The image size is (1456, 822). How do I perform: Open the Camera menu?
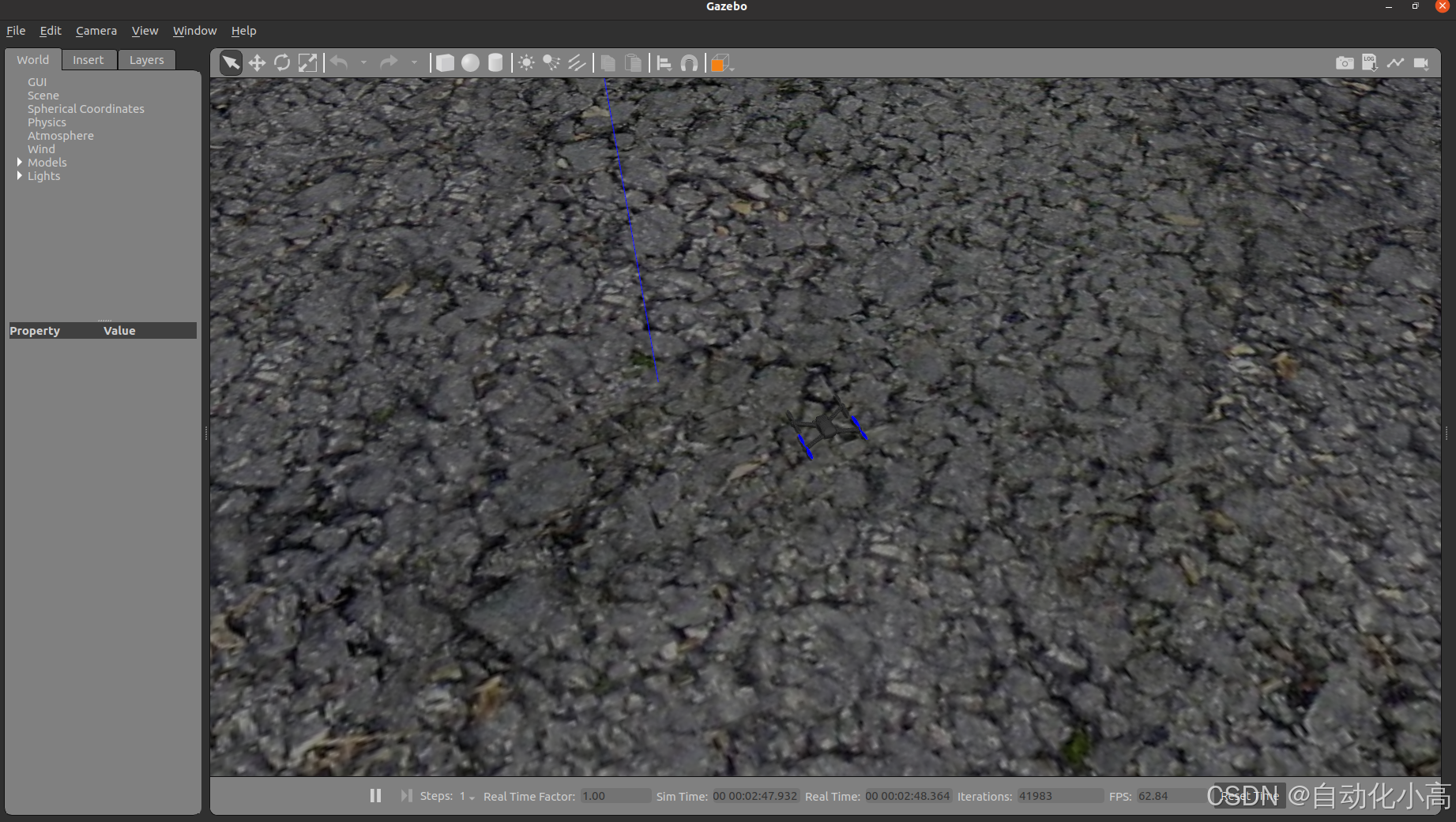pyautogui.click(x=96, y=31)
